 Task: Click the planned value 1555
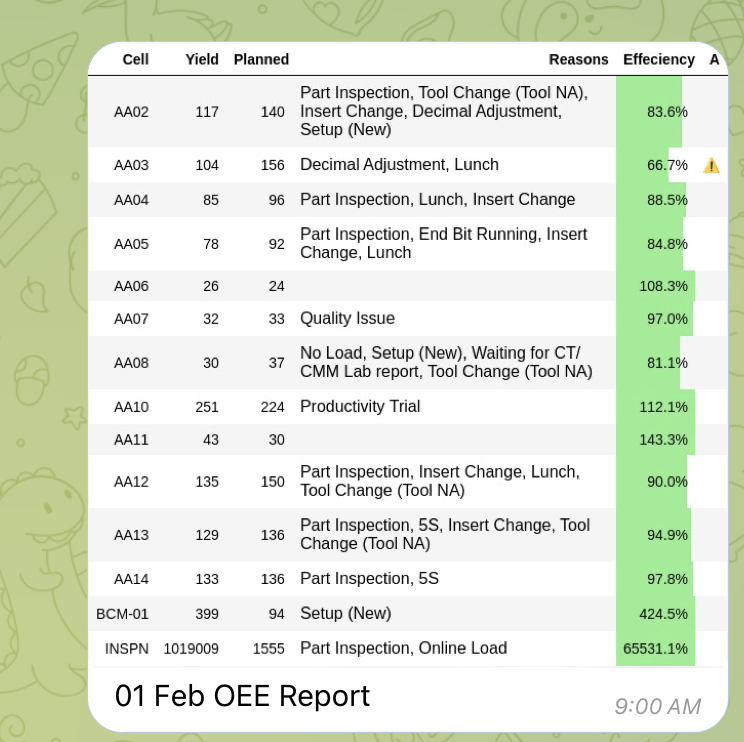[x=269, y=649]
